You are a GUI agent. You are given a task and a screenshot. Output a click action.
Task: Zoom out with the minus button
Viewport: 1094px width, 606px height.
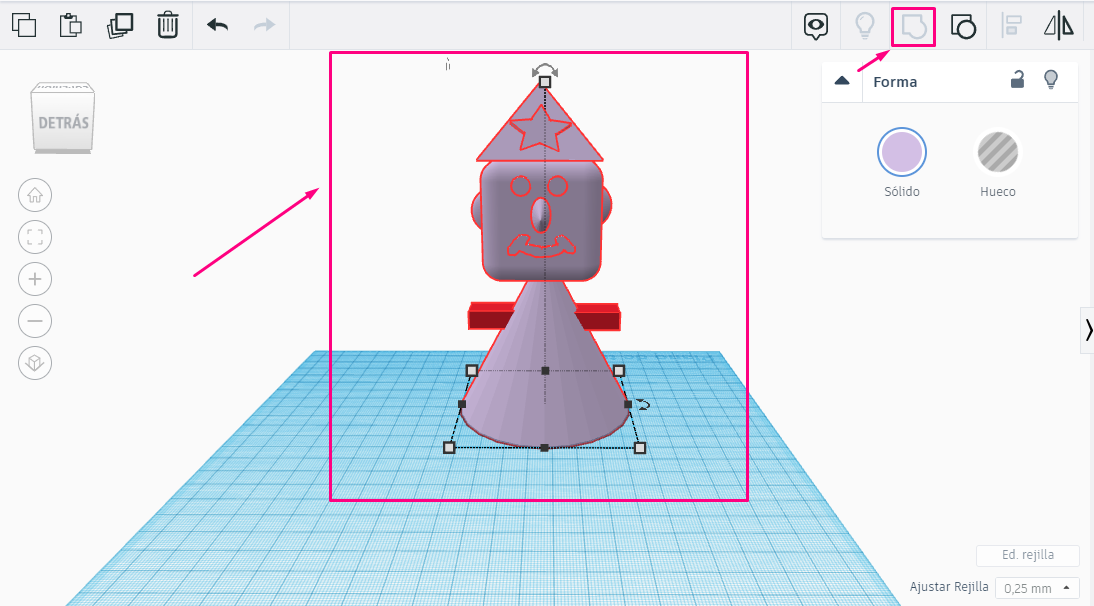click(x=35, y=321)
